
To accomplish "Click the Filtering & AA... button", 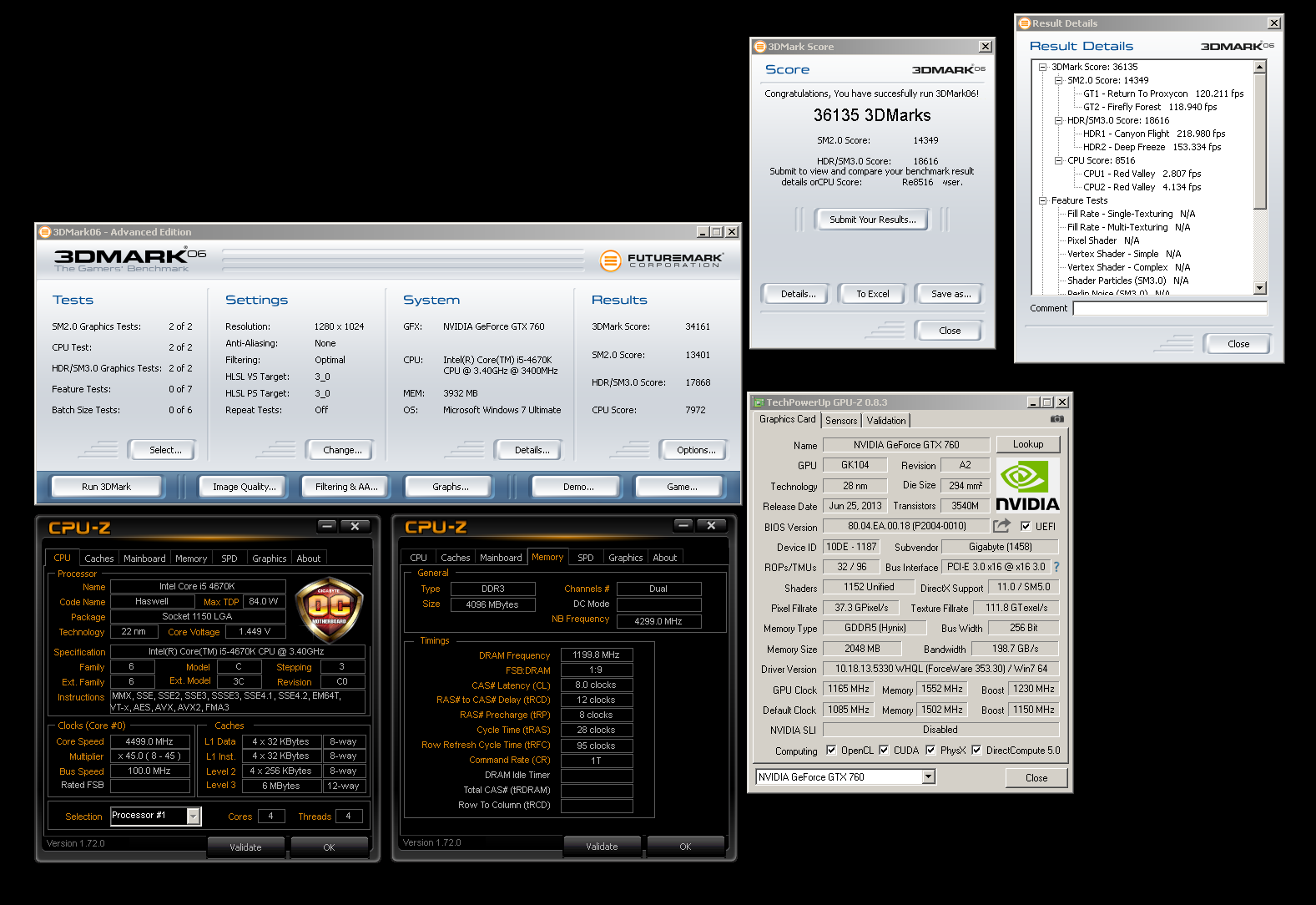I will [346, 487].
